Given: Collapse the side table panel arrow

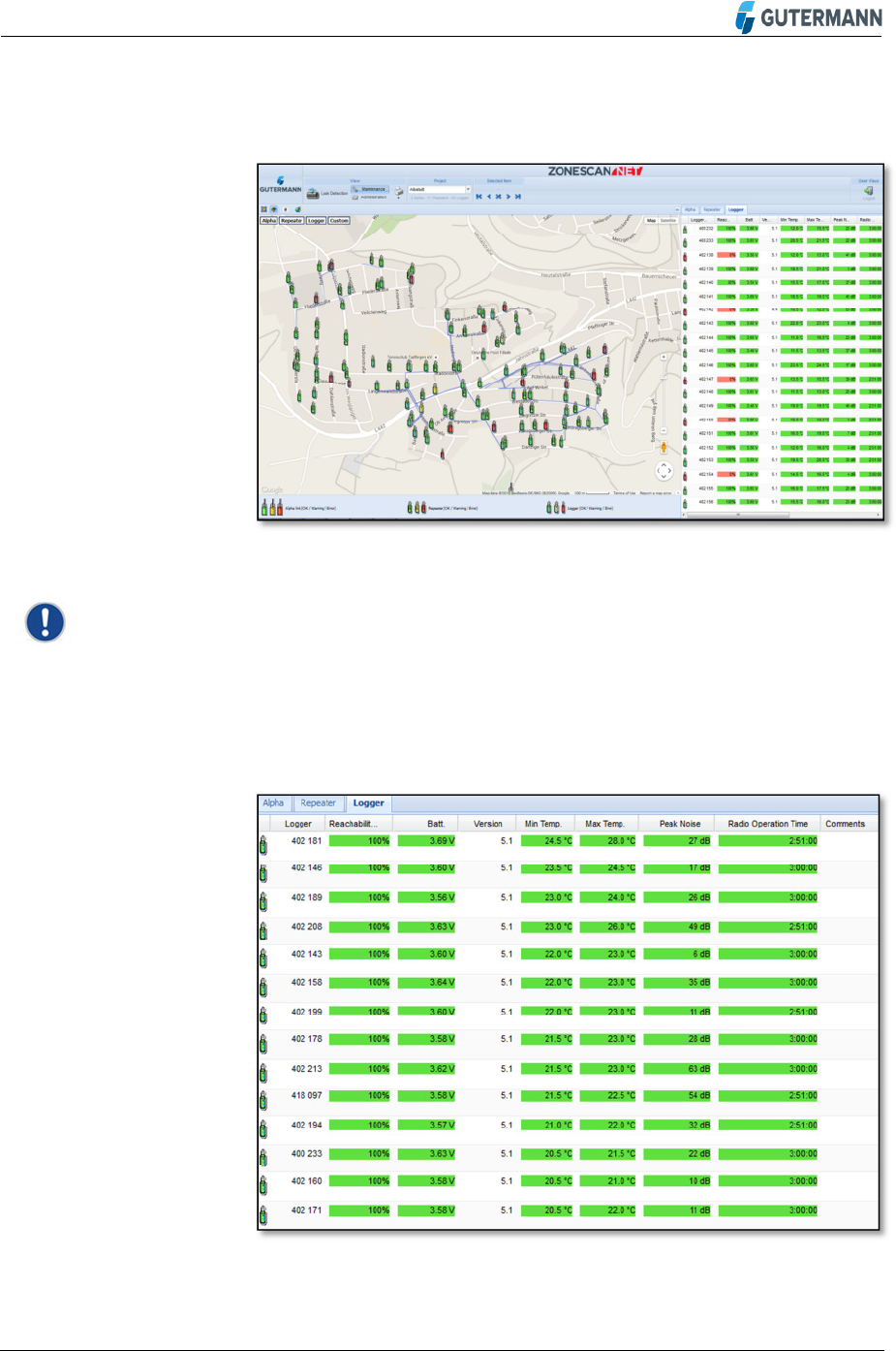Looking at the screenshot, I should click(677, 209).
